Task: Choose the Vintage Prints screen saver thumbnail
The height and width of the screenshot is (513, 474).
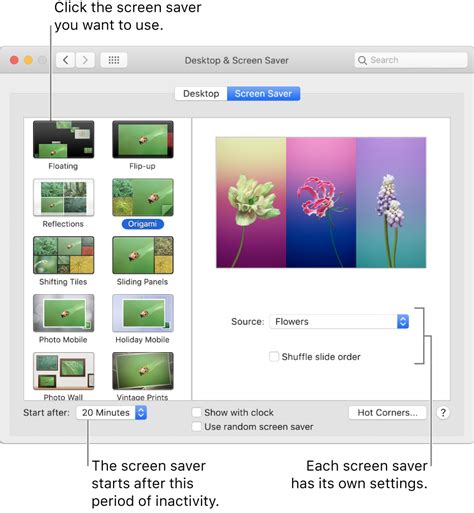Action: (143, 371)
